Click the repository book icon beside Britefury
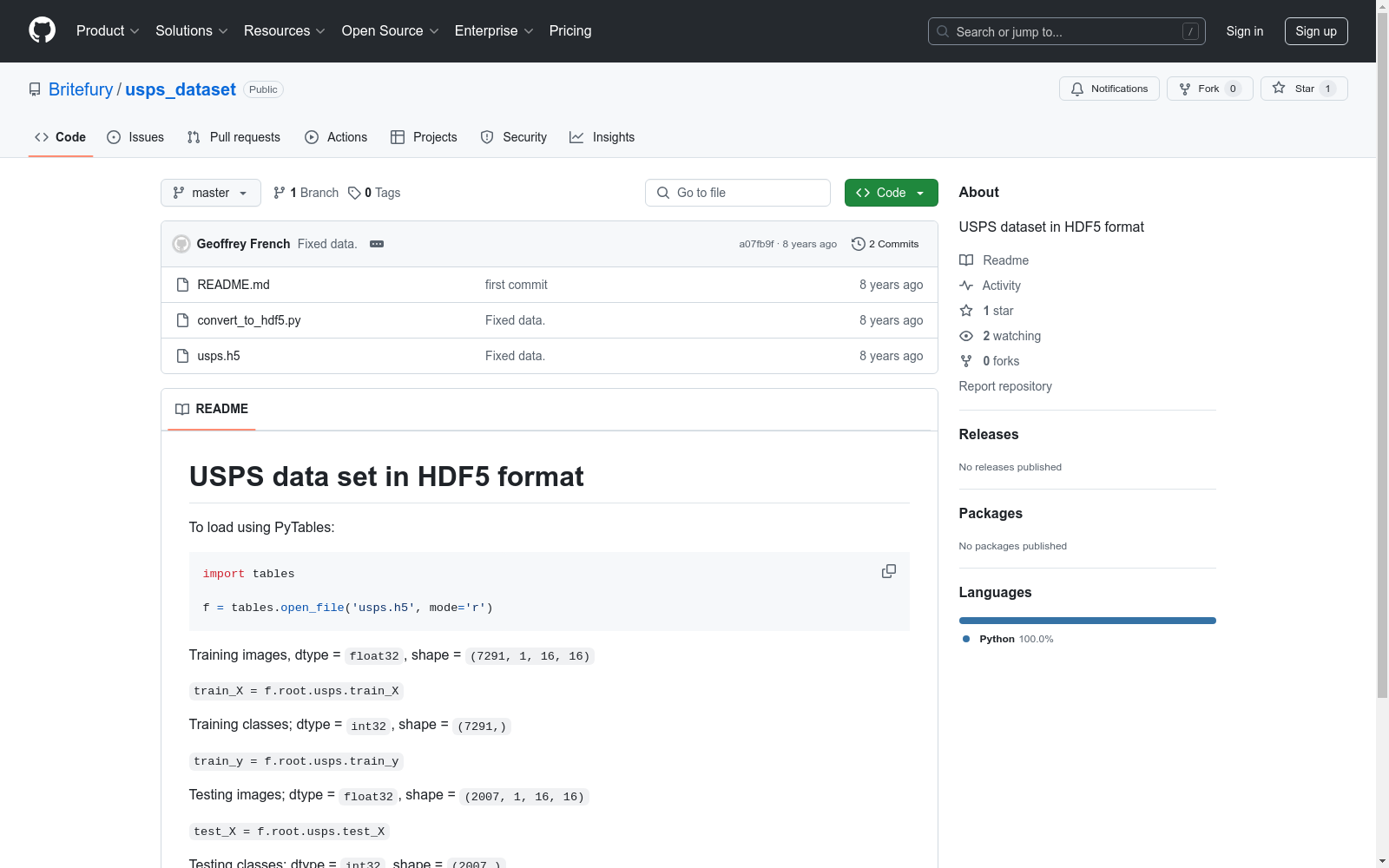This screenshot has width=1389, height=868. (35, 89)
